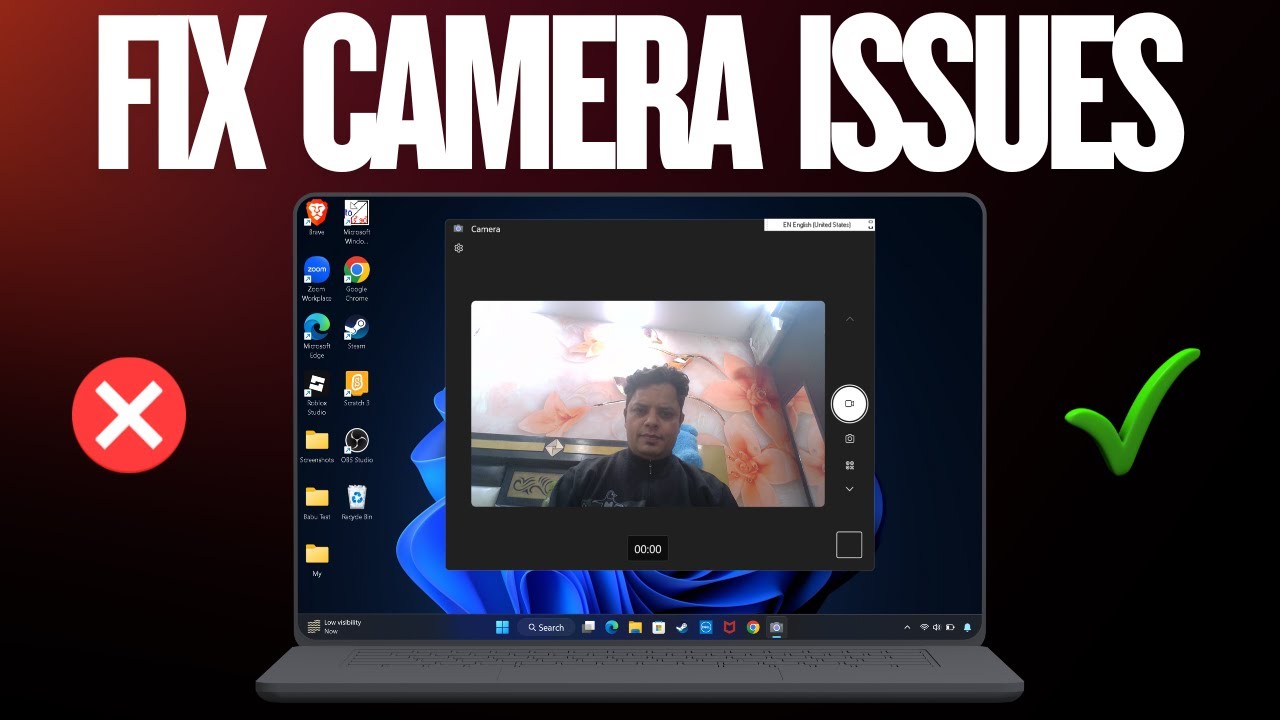This screenshot has height=720, width=1280.
Task: Open McAfee from the taskbar
Action: pos(729,628)
